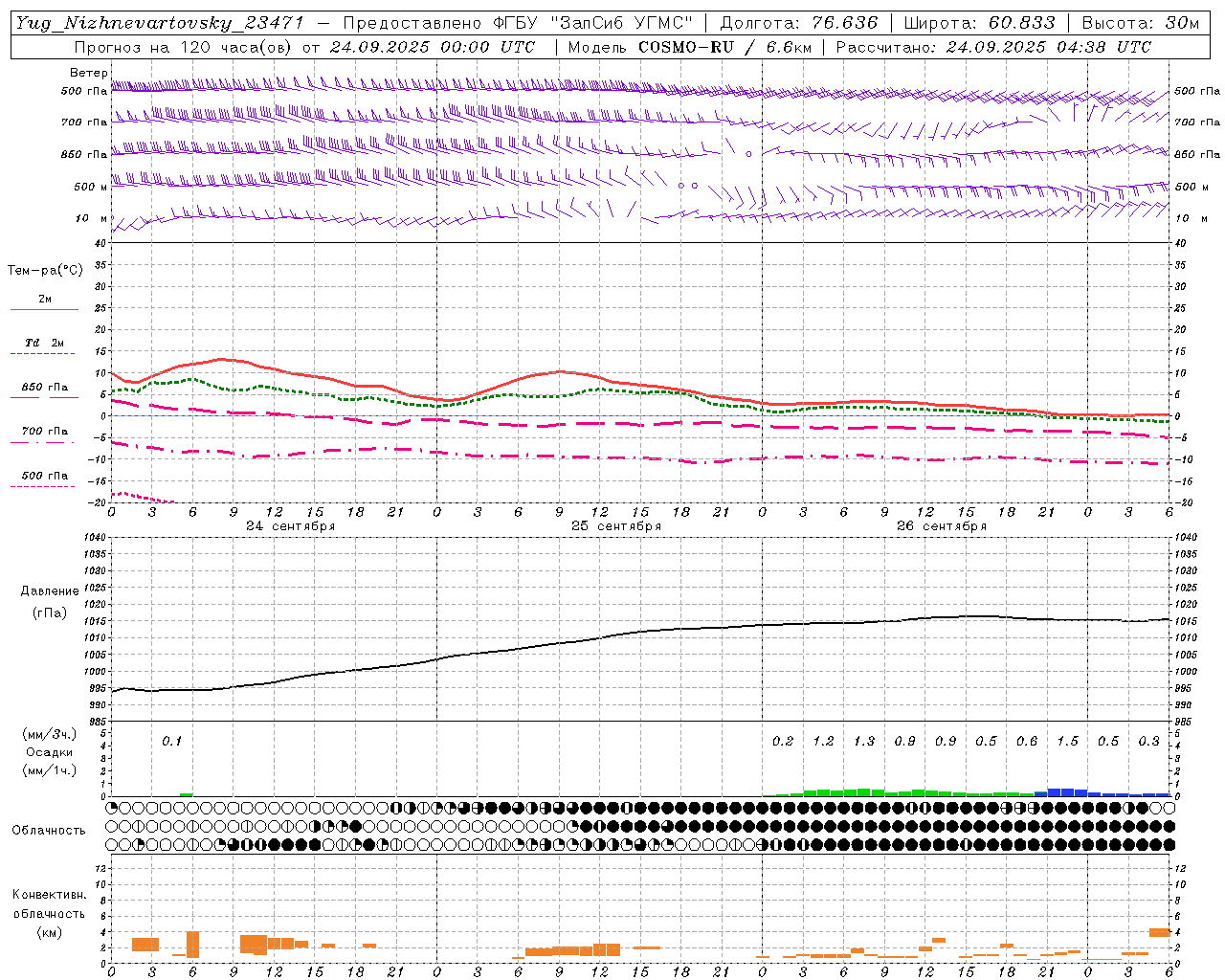Click the 1.3 precipitation amount value

pyautogui.click(x=863, y=741)
